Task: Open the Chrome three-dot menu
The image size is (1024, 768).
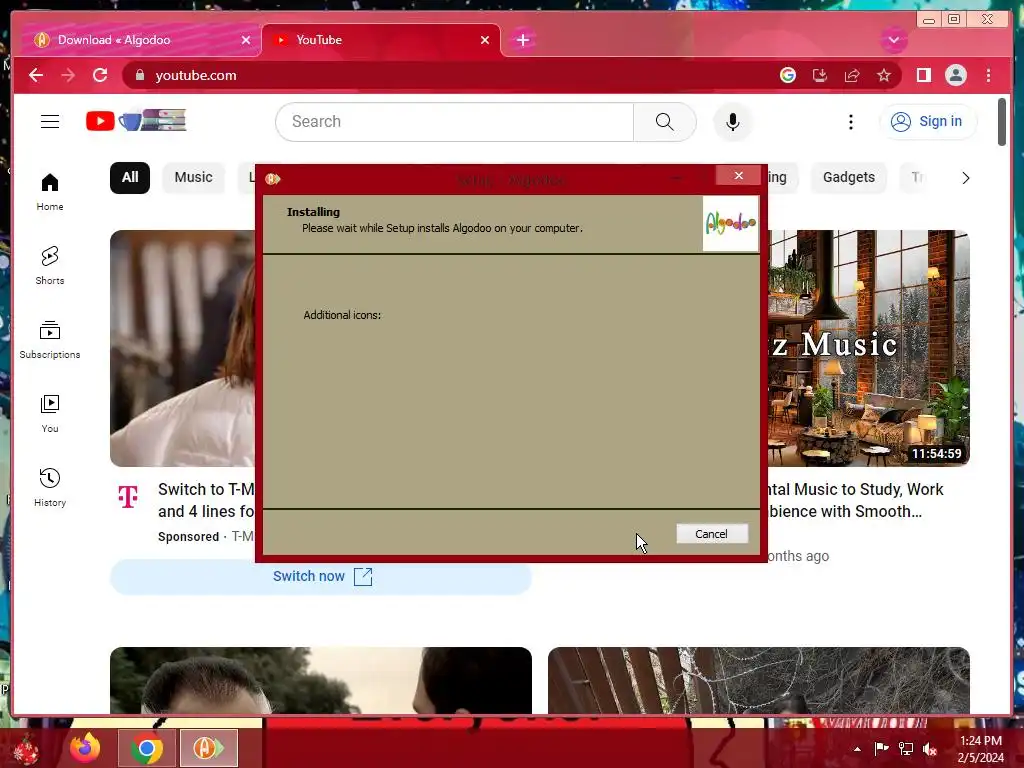Action: pyautogui.click(x=988, y=75)
